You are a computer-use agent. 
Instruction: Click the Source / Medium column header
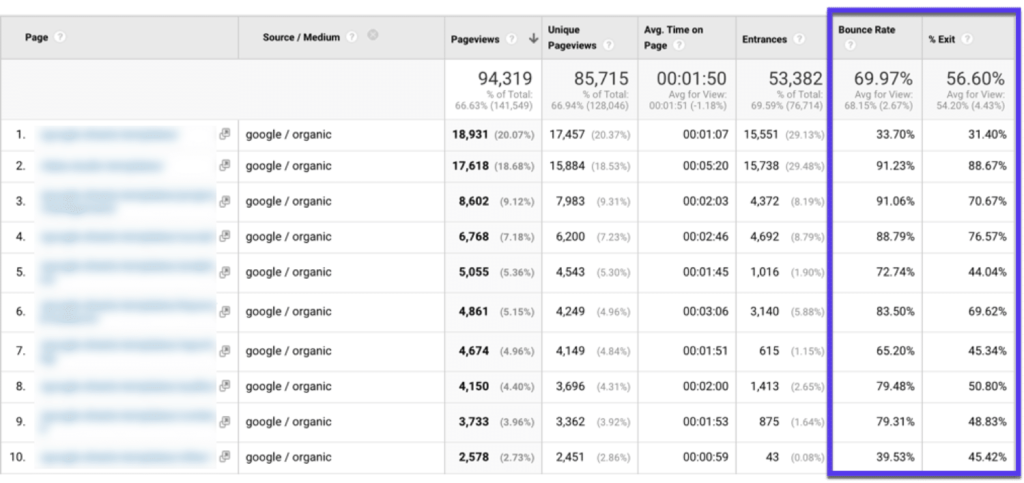[x=301, y=37]
